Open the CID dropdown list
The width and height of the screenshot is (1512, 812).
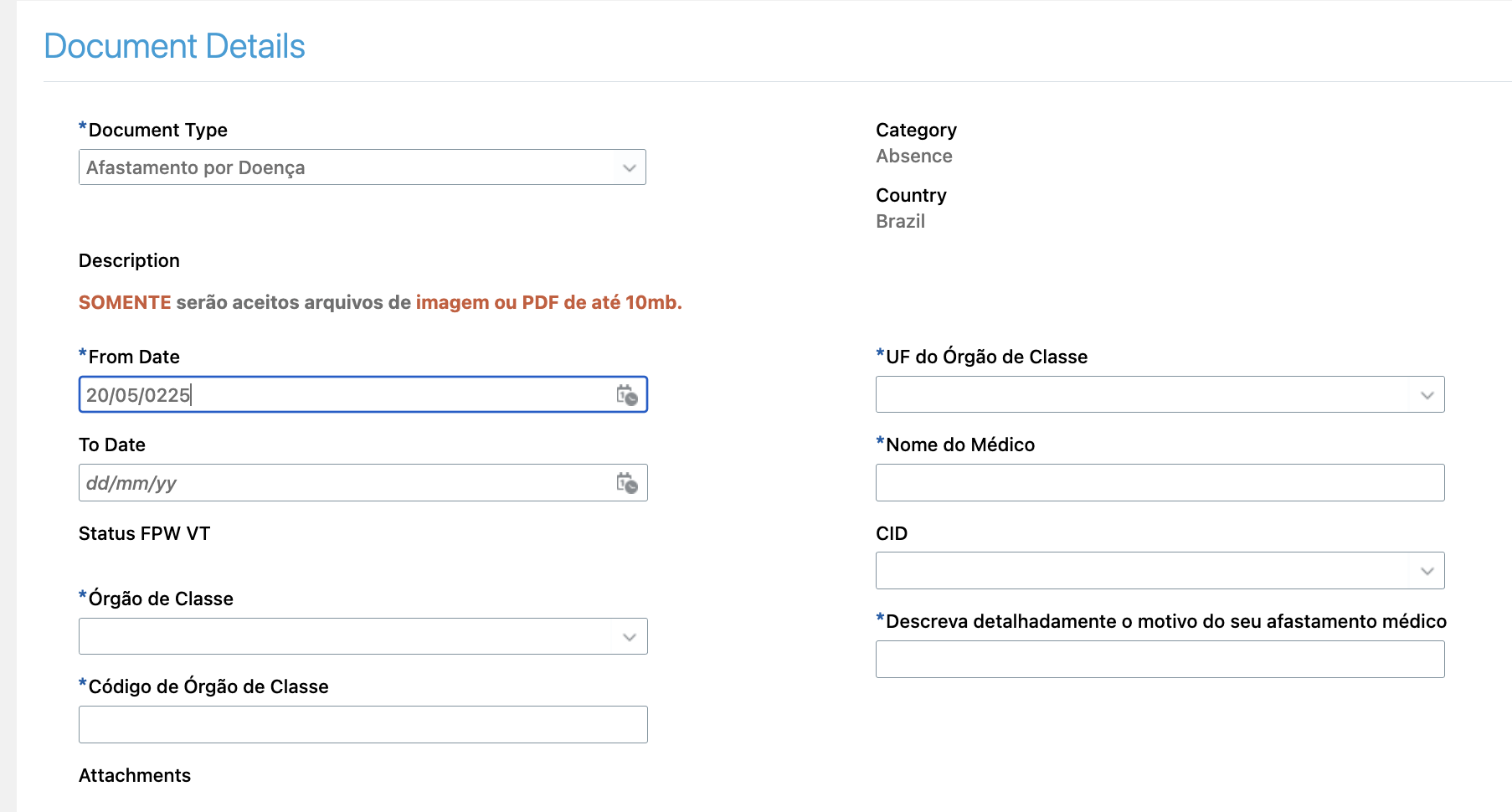[x=1427, y=571]
